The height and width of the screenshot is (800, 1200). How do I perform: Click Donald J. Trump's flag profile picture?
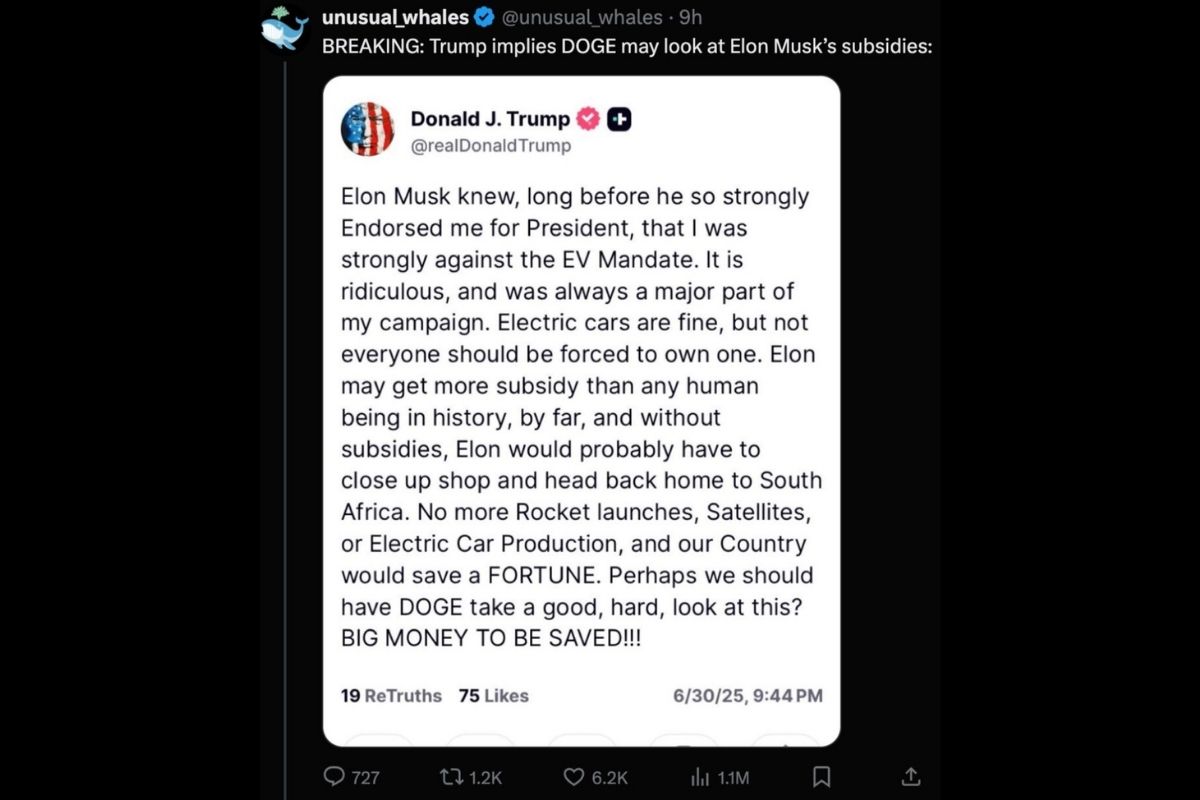click(367, 129)
